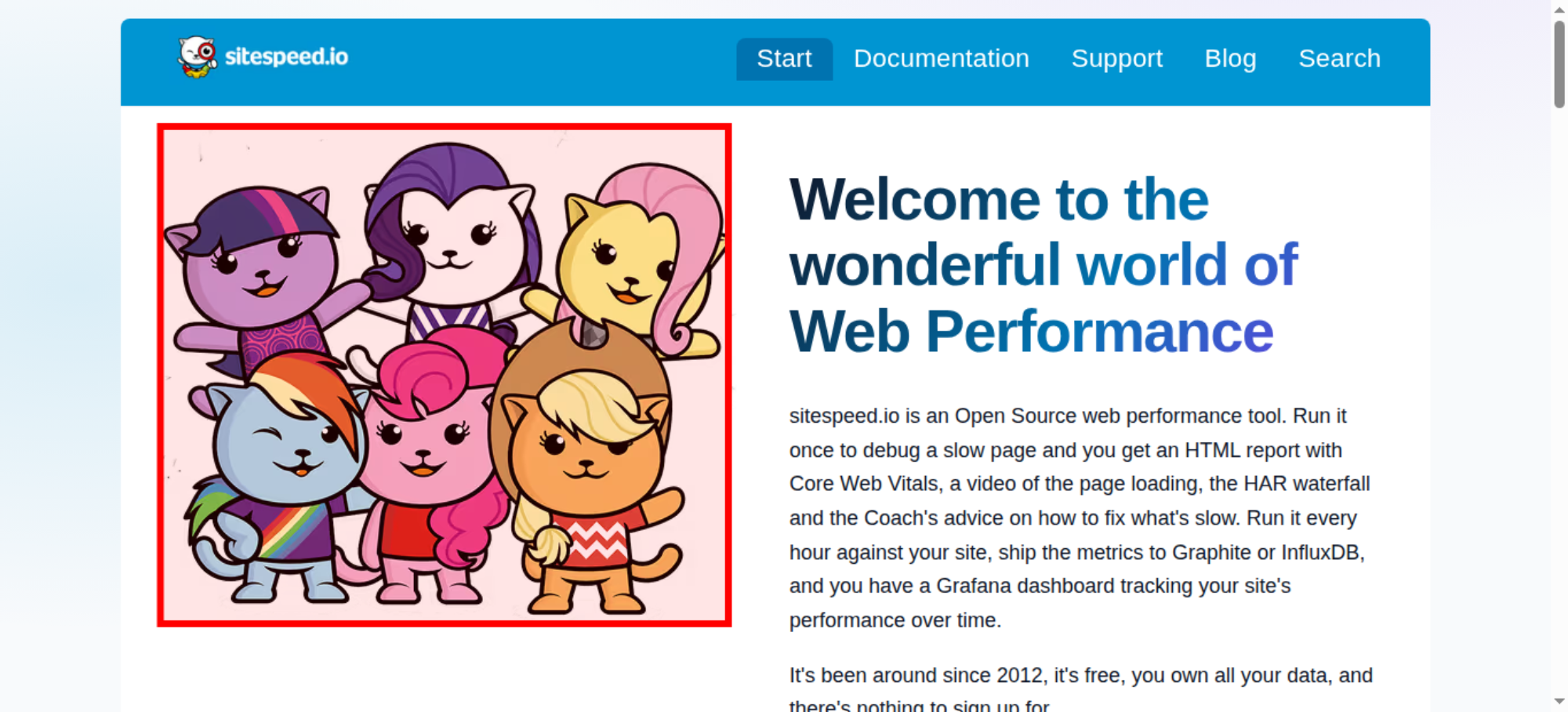
Task: Click the cartoon cats hero illustration
Action: [445, 375]
